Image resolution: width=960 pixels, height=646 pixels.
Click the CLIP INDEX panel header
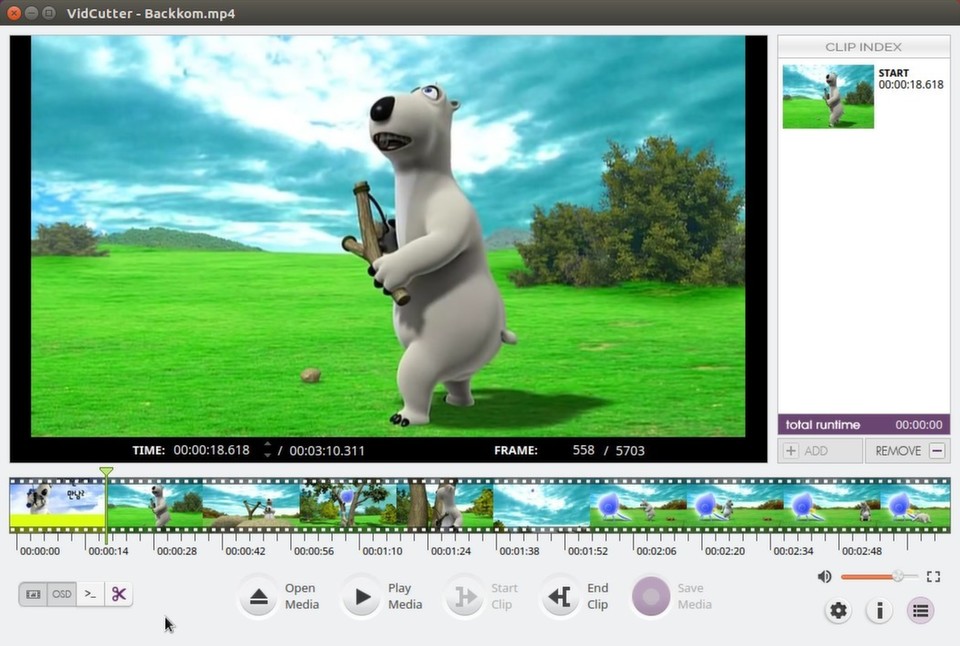click(x=864, y=47)
